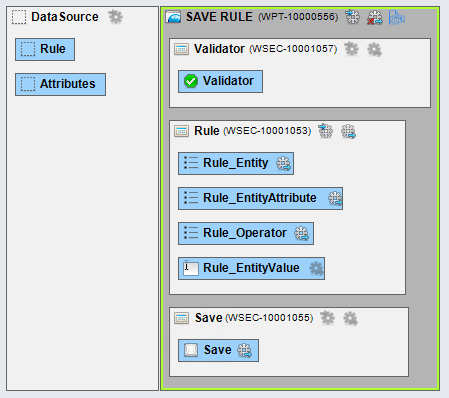Screen dimensions: 449x398
Task: Click the WPT-10000556 identifier text
Action: [x=298, y=17]
